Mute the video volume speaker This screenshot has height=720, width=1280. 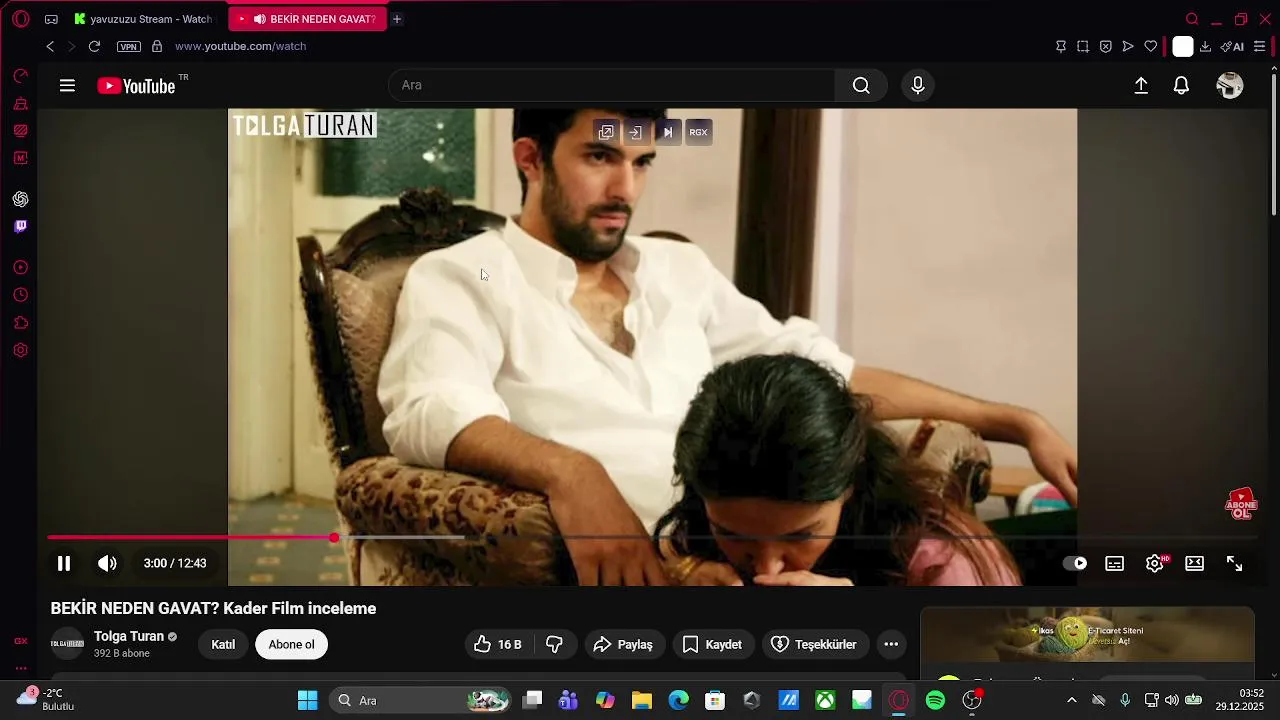[107, 563]
